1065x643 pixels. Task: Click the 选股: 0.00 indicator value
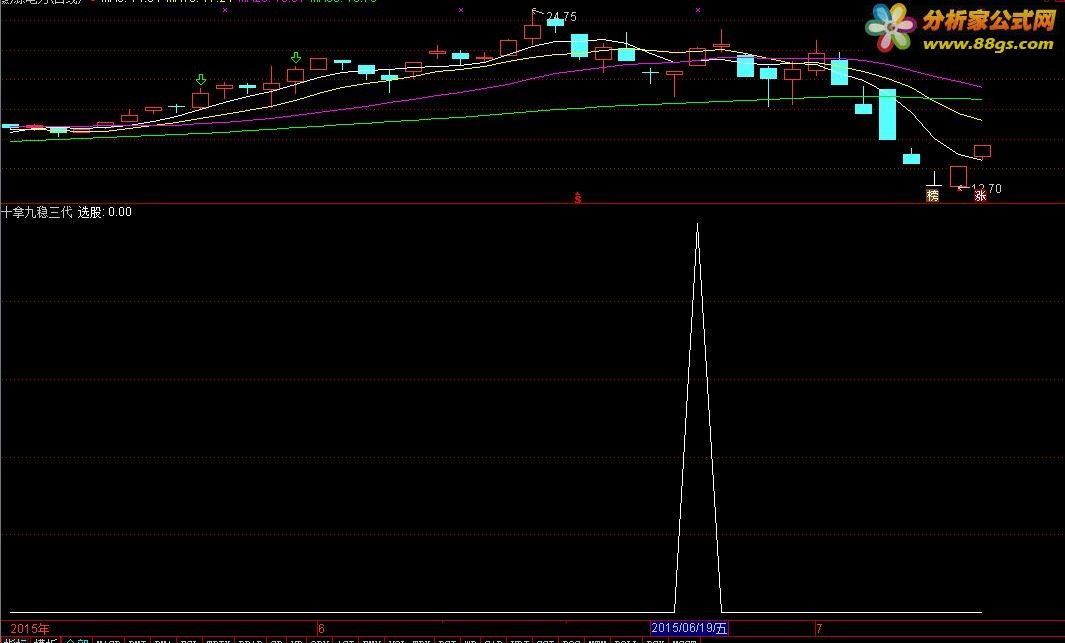pos(105,212)
